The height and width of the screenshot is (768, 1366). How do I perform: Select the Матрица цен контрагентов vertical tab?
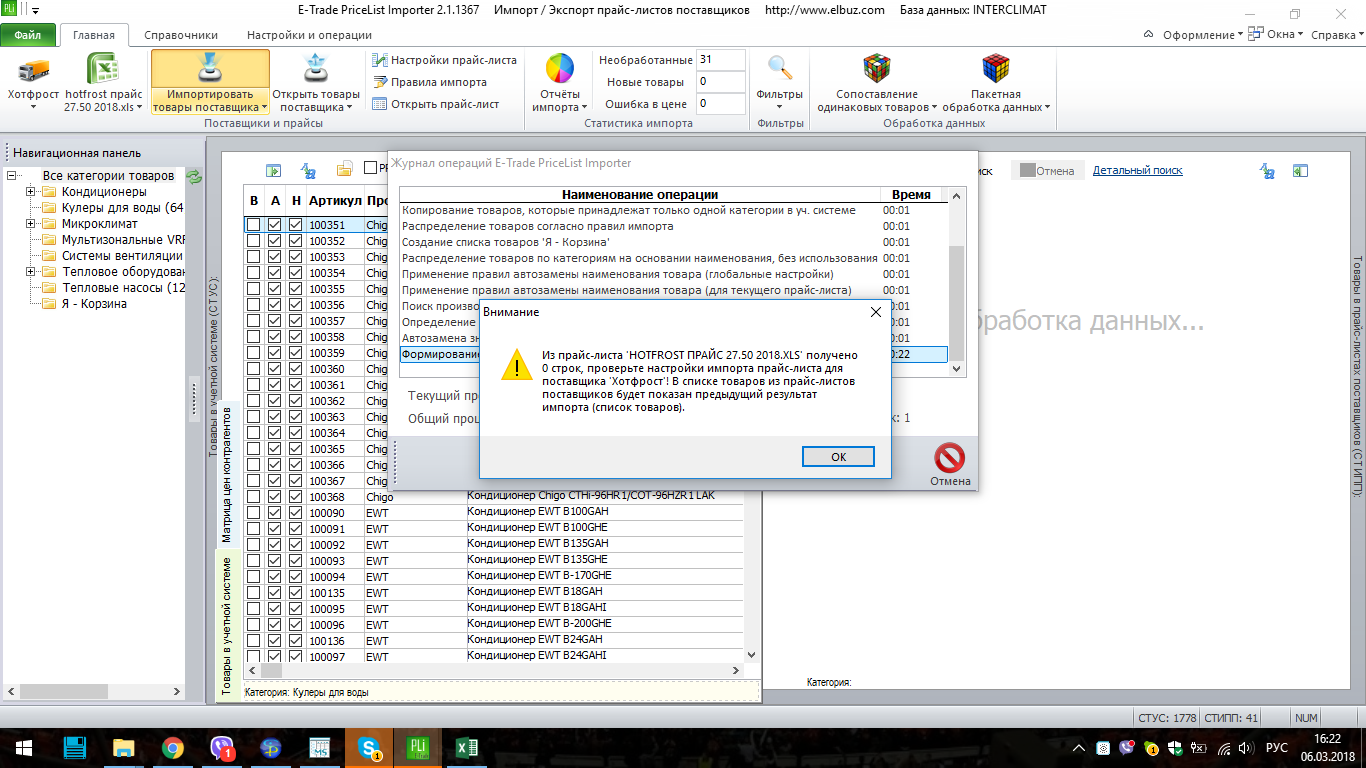pos(228,474)
